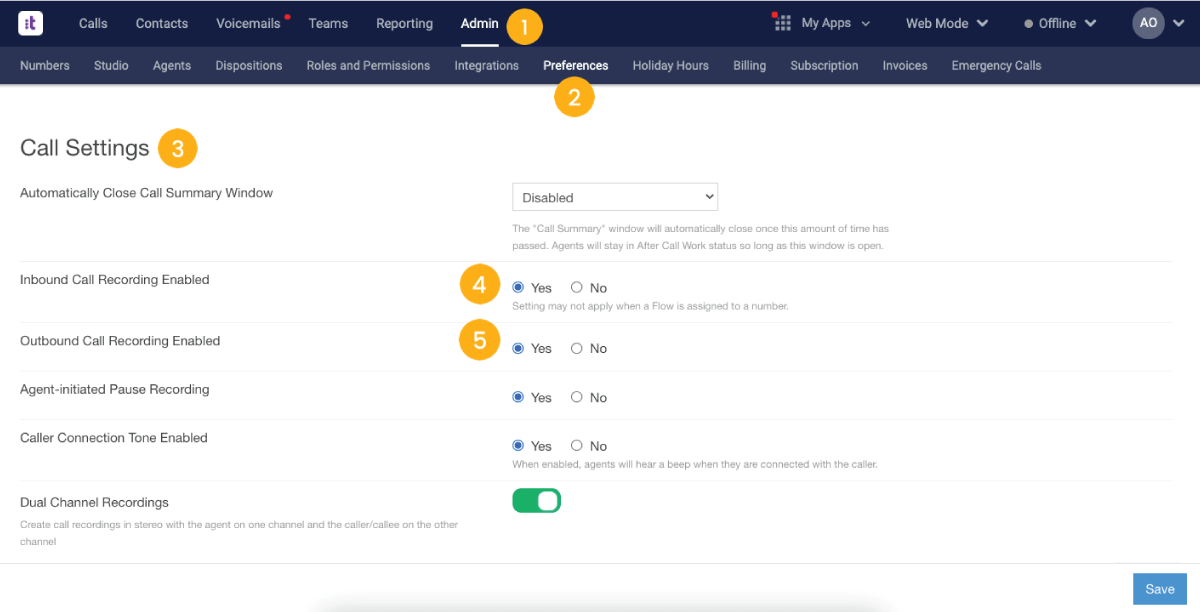Click the Call Settings heading
Viewport: 1200px width, 612px height.
[85, 148]
